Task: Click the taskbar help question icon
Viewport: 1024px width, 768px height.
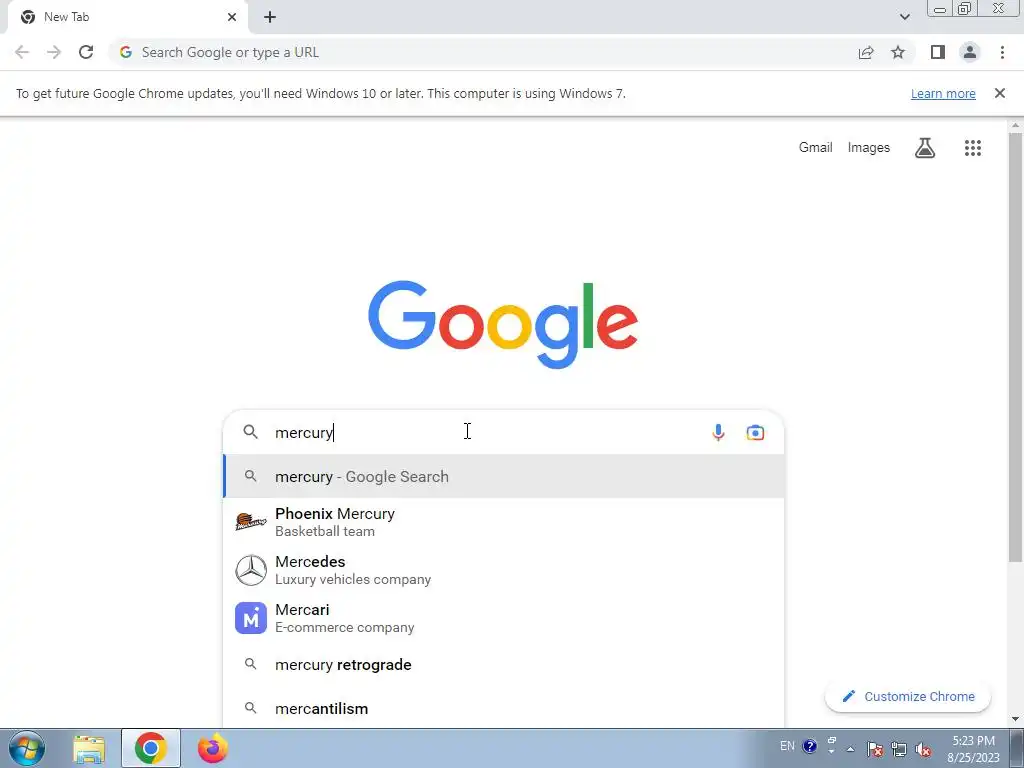Action: 809,746
